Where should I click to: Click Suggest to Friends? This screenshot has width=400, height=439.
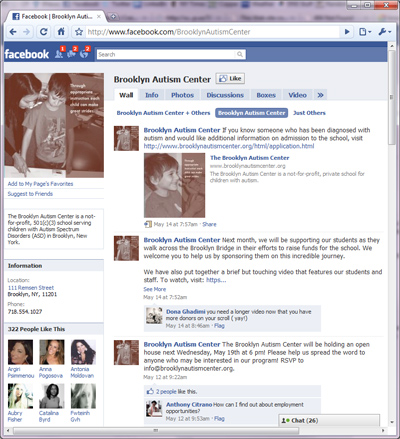pyautogui.click(x=30, y=194)
